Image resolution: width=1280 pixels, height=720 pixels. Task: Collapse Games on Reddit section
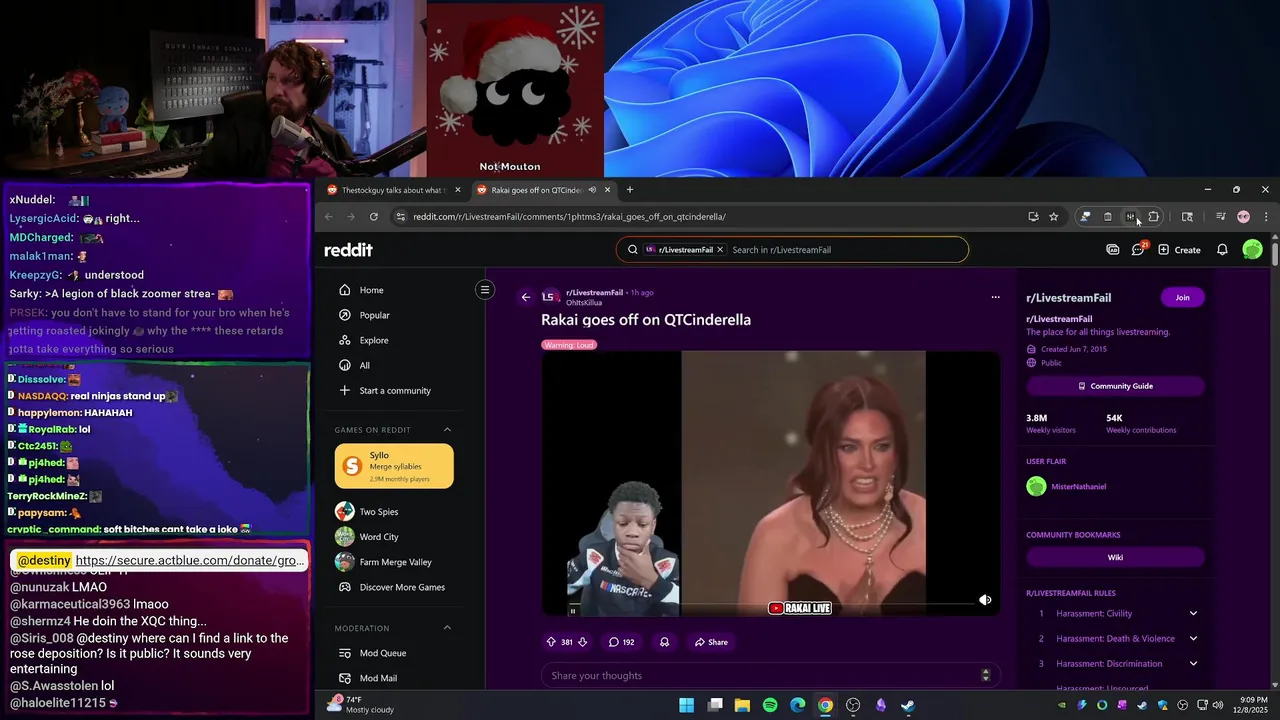pos(447,430)
